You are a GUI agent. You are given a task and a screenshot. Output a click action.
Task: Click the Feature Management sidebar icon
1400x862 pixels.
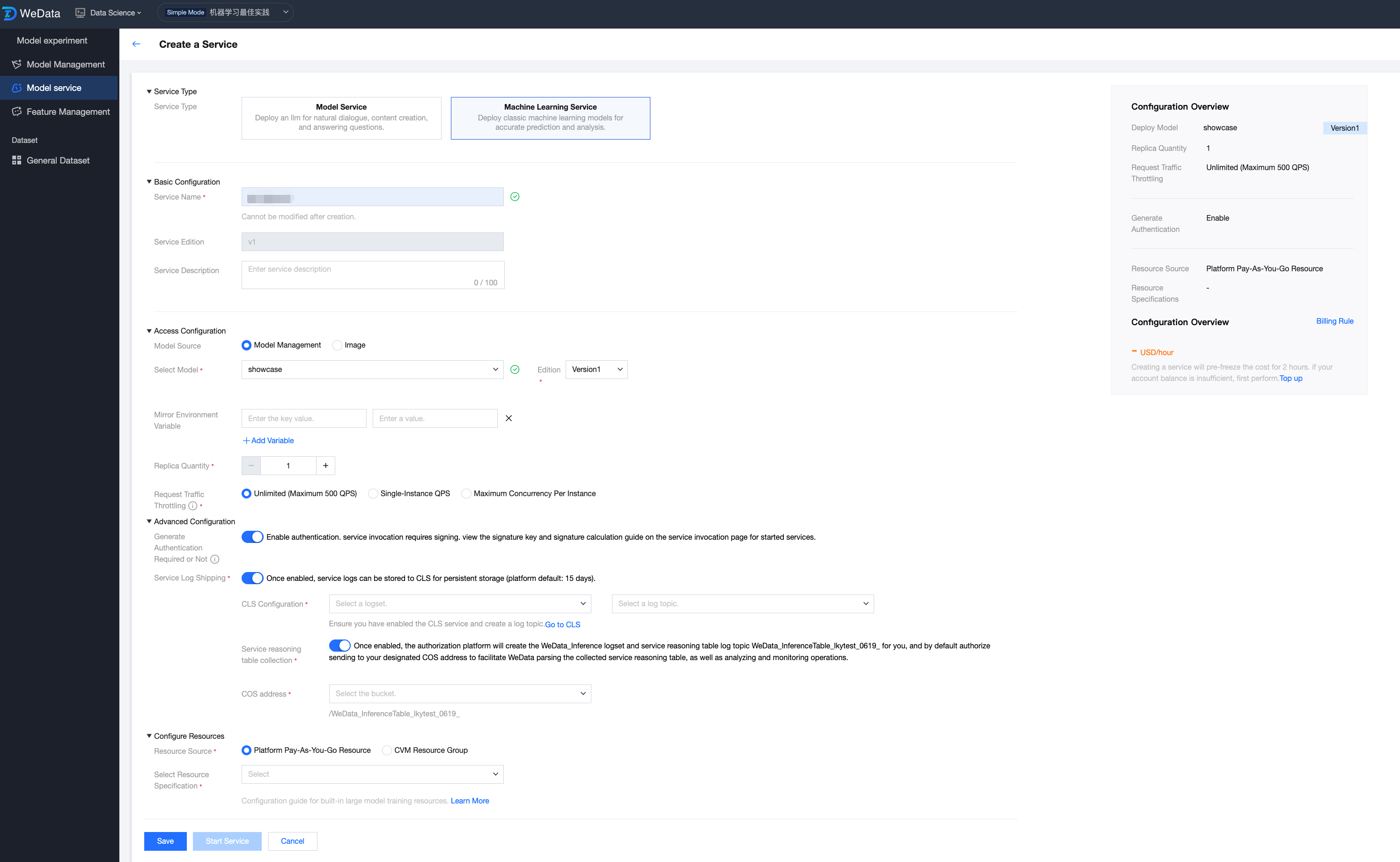tap(16, 112)
